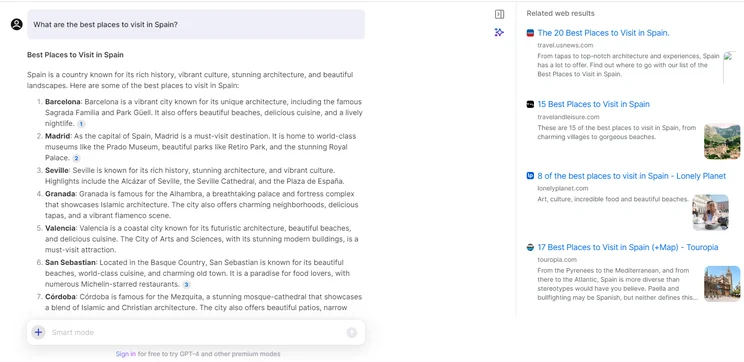Focus the Smart mode message input field

click(x=195, y=333)
